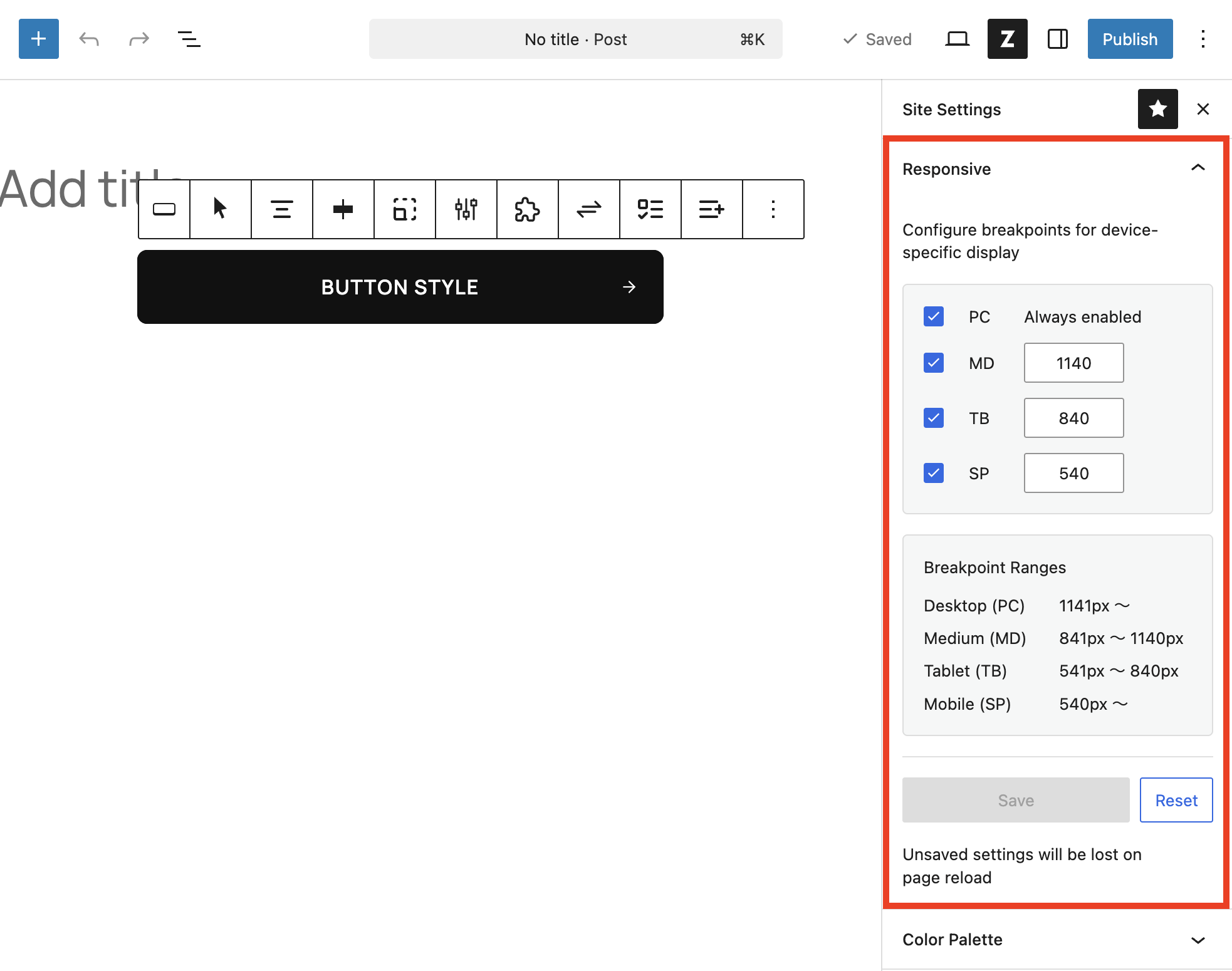
Task: Open the editor Options menu
Action: tap(1203, 39)
